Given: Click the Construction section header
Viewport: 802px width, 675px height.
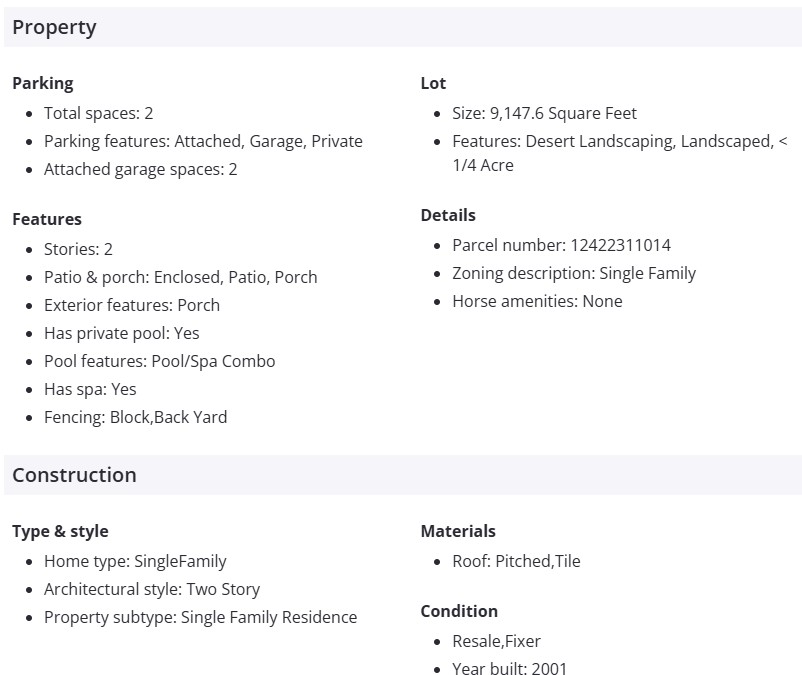Looking at the screenshot, I should coord(74,475).
